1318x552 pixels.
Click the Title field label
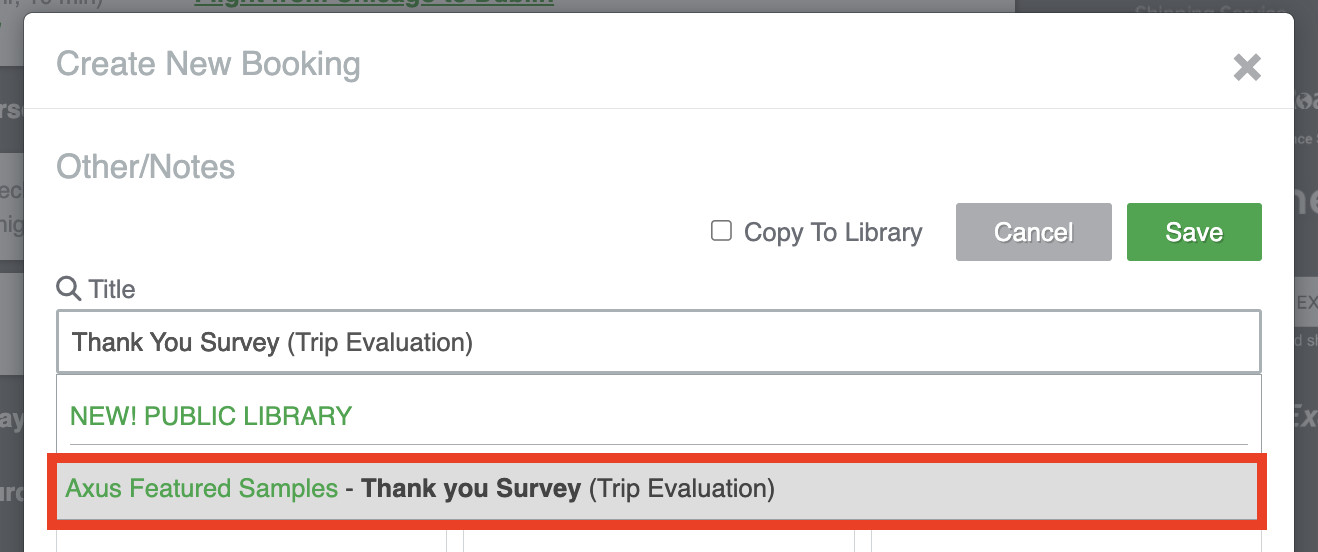pos(112,289)
